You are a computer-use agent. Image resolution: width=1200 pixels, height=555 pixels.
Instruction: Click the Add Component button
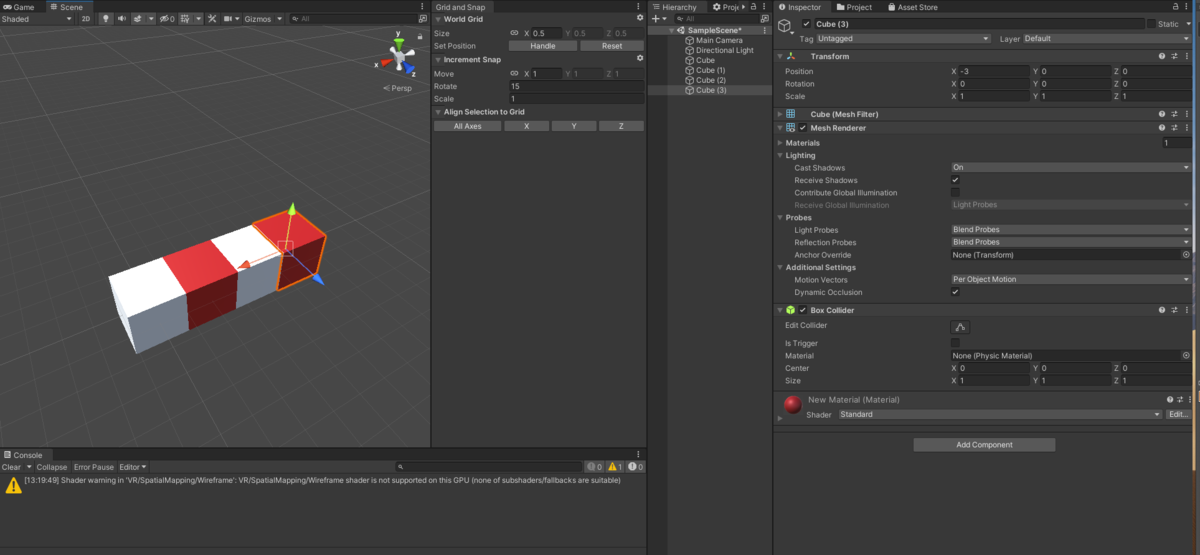pyautogui.click(x=984, y=445)
